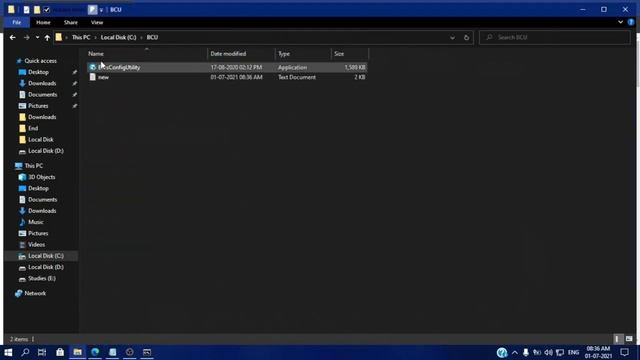Click File Explorer taskbar icon

coord(78,352)
